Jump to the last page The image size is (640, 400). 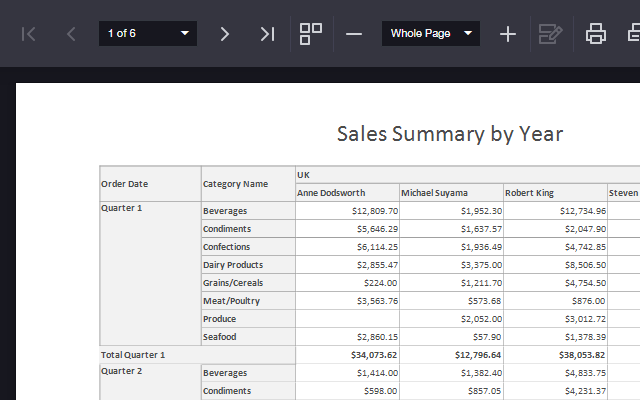click(267, 34)
